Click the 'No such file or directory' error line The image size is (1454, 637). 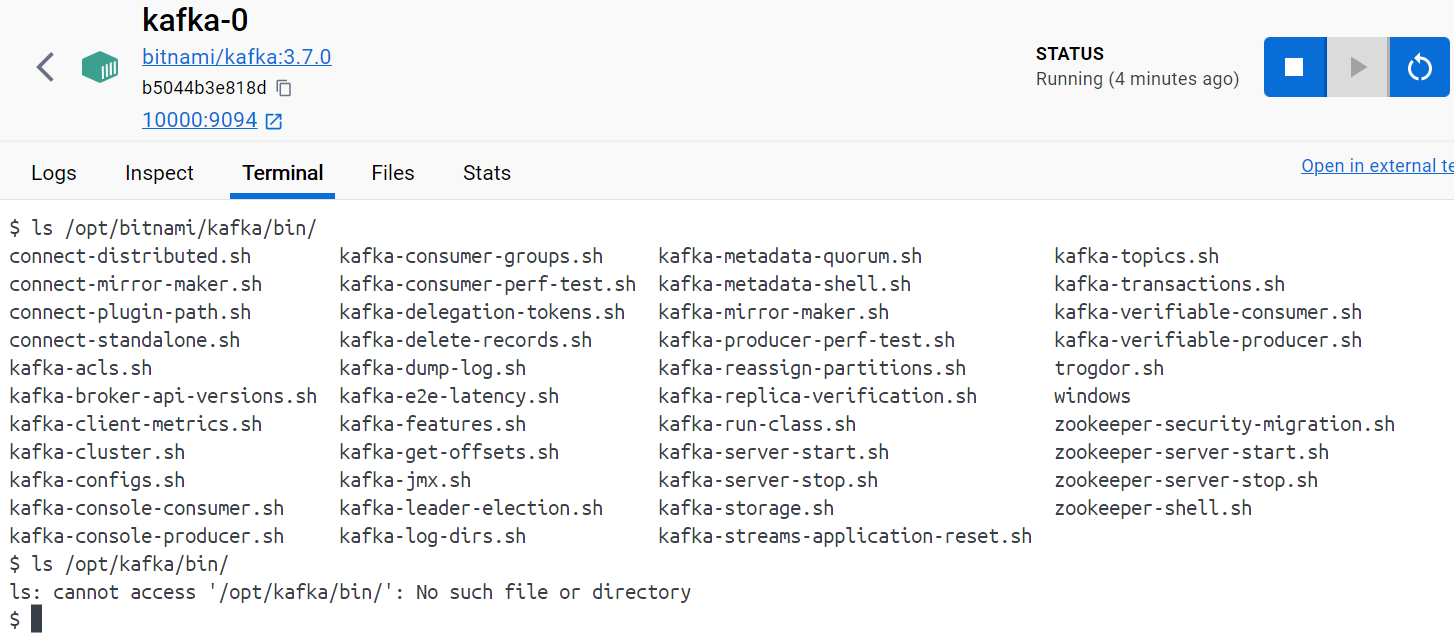click(x=350, y=592)
